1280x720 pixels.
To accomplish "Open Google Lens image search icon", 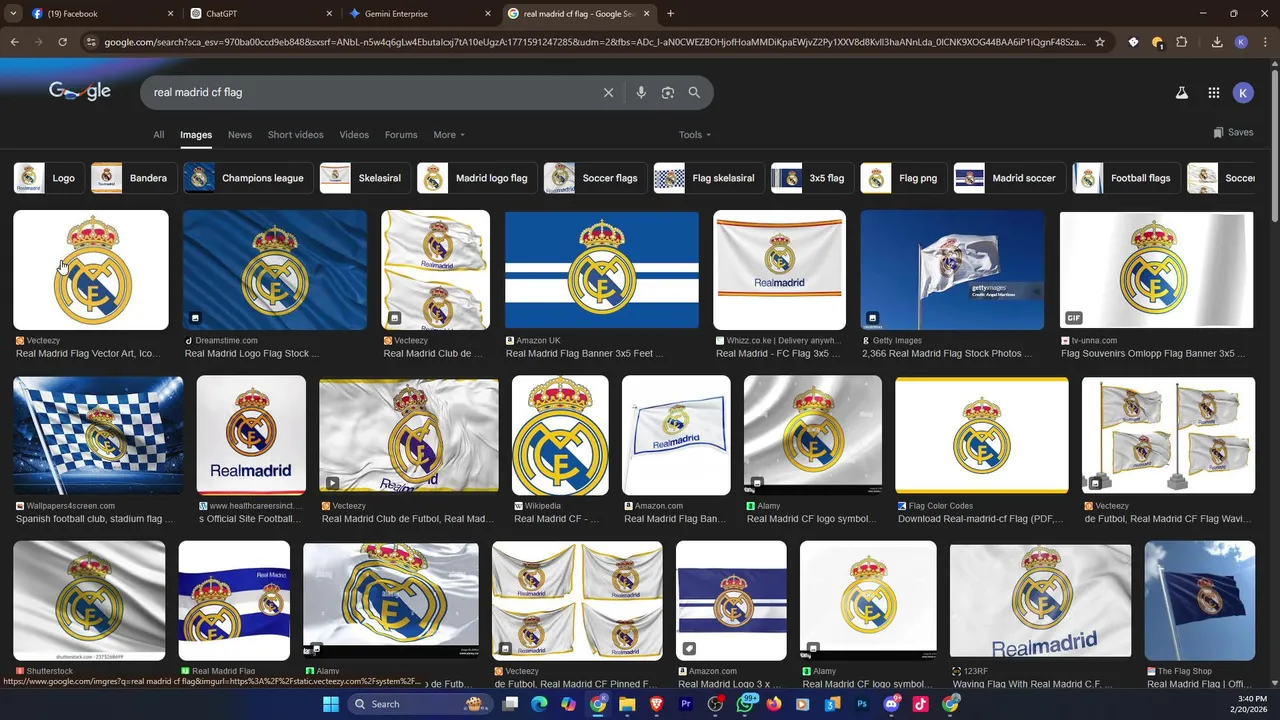I will tap(668, 92).
